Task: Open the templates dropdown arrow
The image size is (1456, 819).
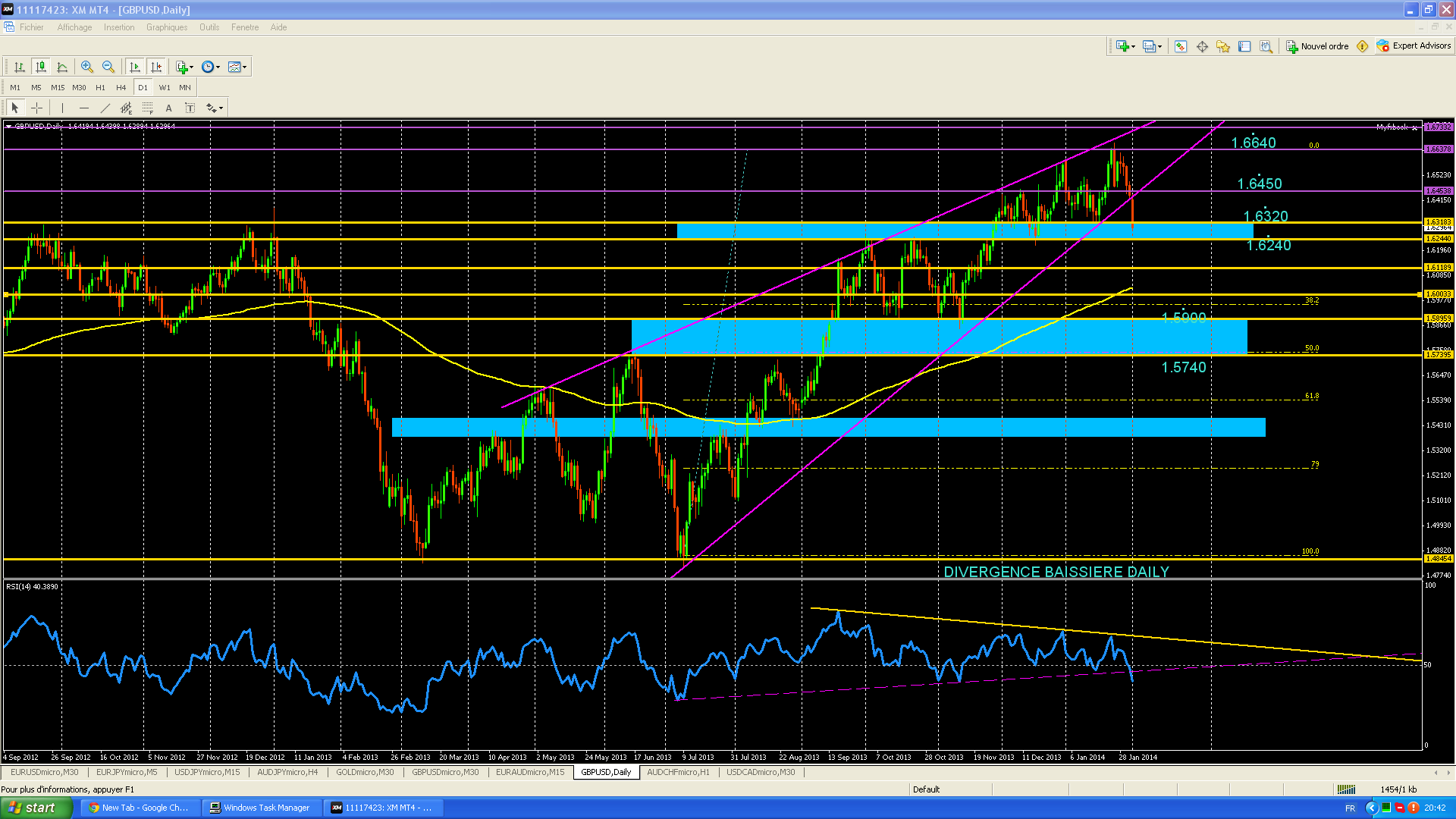Action: pyautogui.click(x=244, y=67)
